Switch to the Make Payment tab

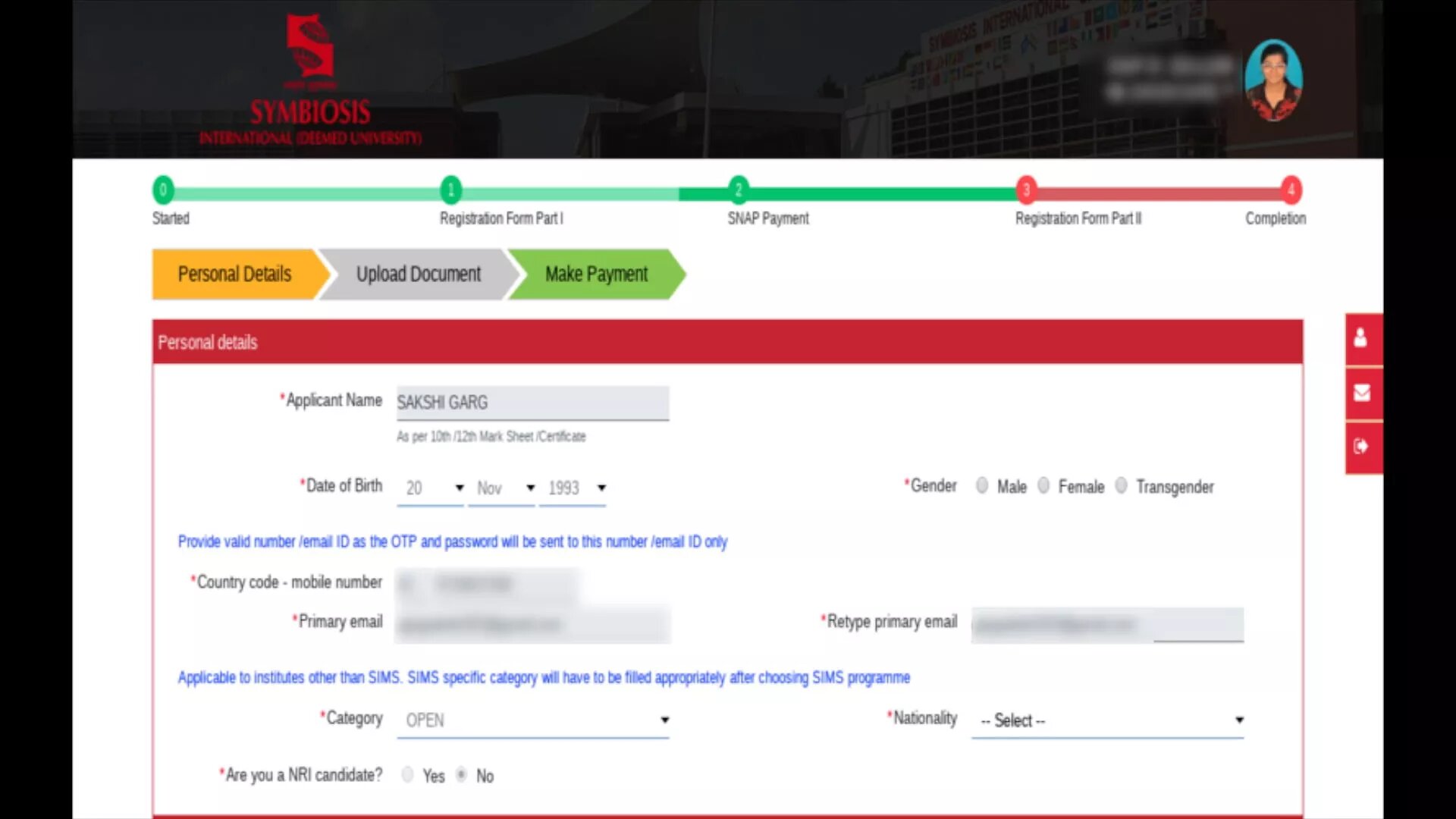pos(596,273)
